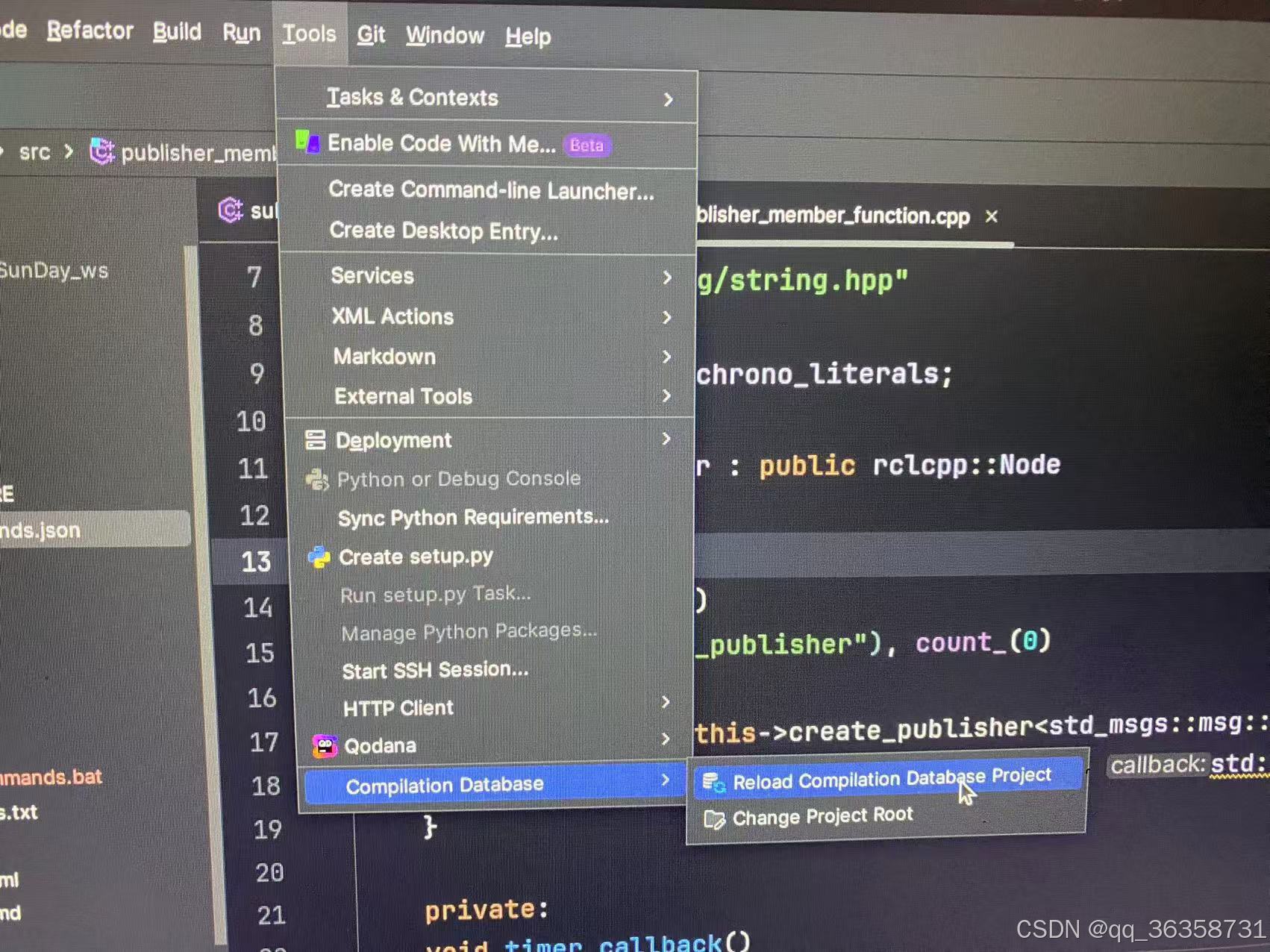Click the Code With Me icon
The image size is (1270, 952).
tap(308, 143)
